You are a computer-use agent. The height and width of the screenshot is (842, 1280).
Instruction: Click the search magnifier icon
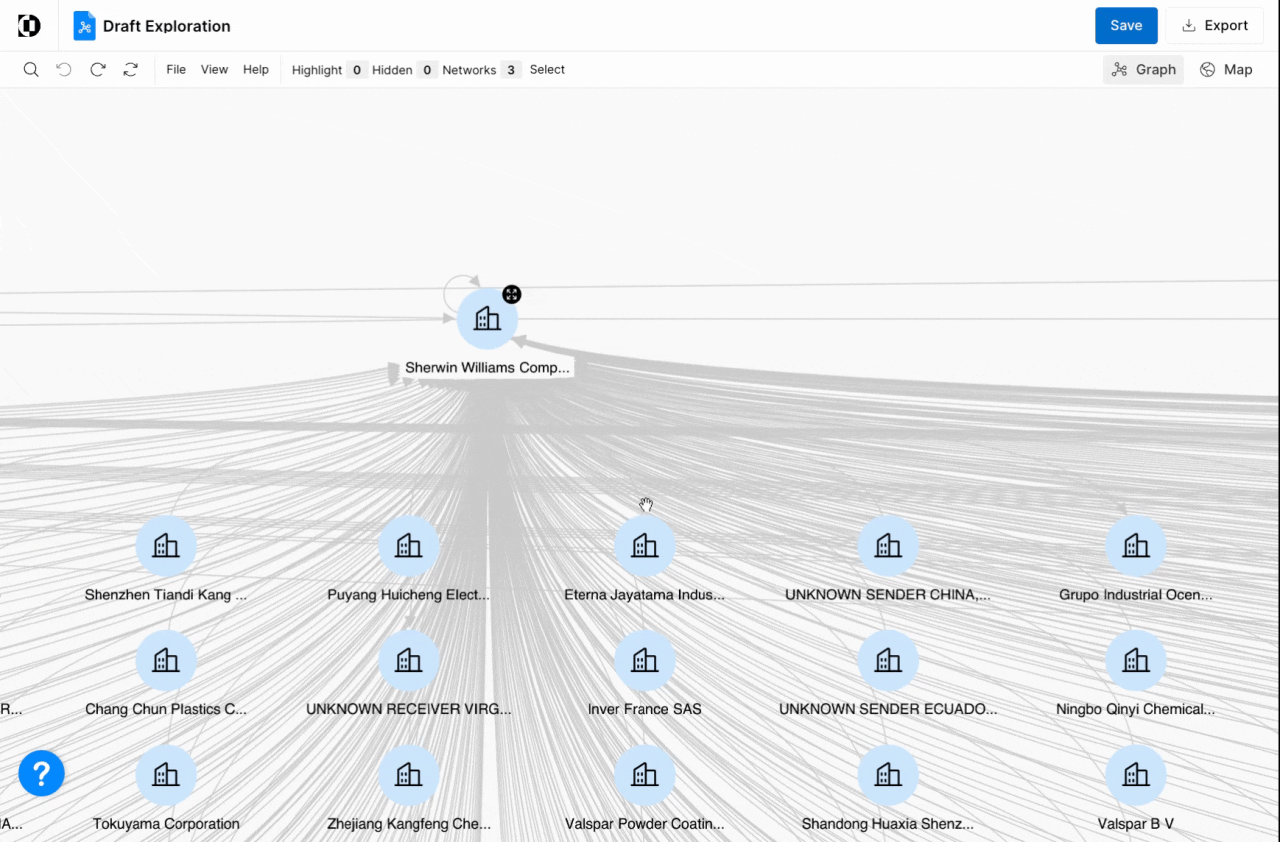coord(31,70)
